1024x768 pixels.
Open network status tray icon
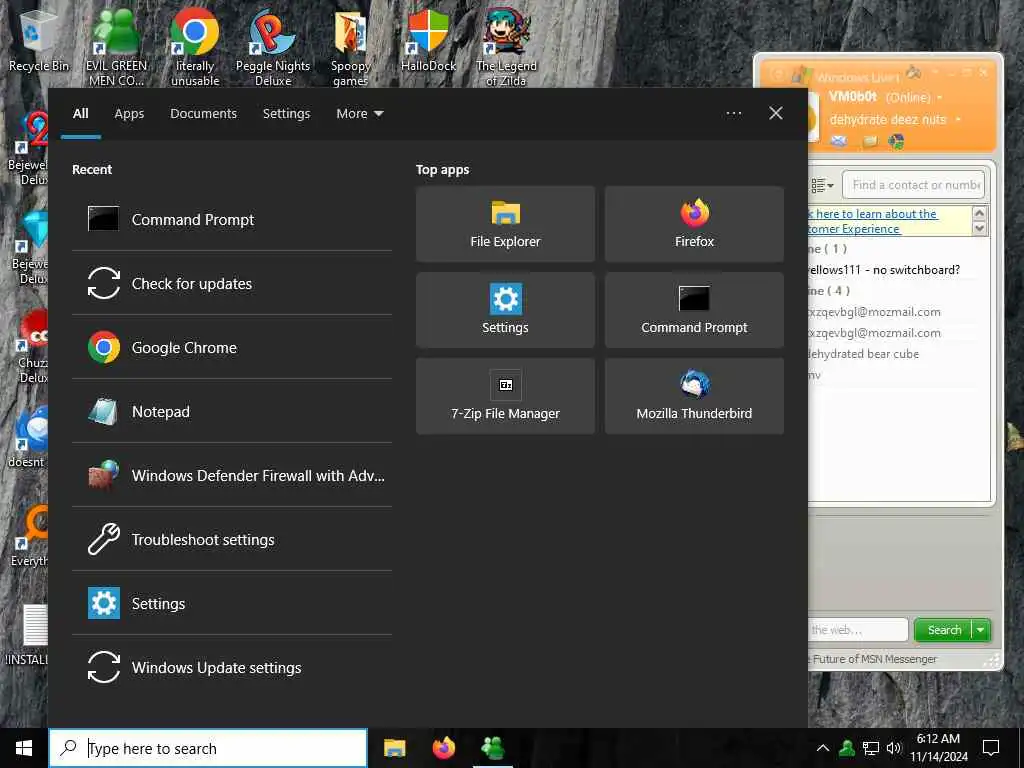(871, 748)
